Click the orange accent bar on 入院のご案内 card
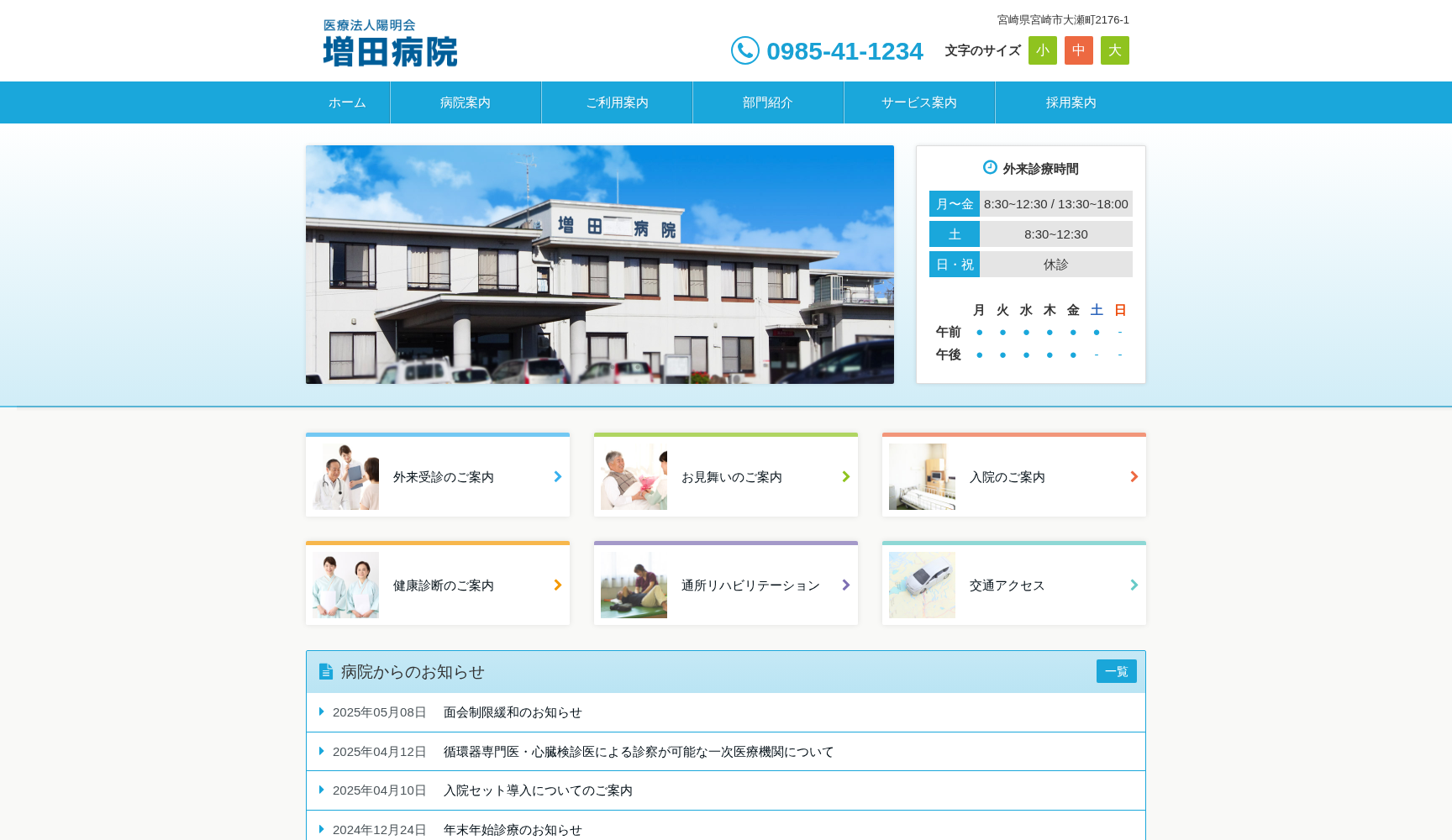Viewport: 1452px width, 840px height. coord(1013,435)
